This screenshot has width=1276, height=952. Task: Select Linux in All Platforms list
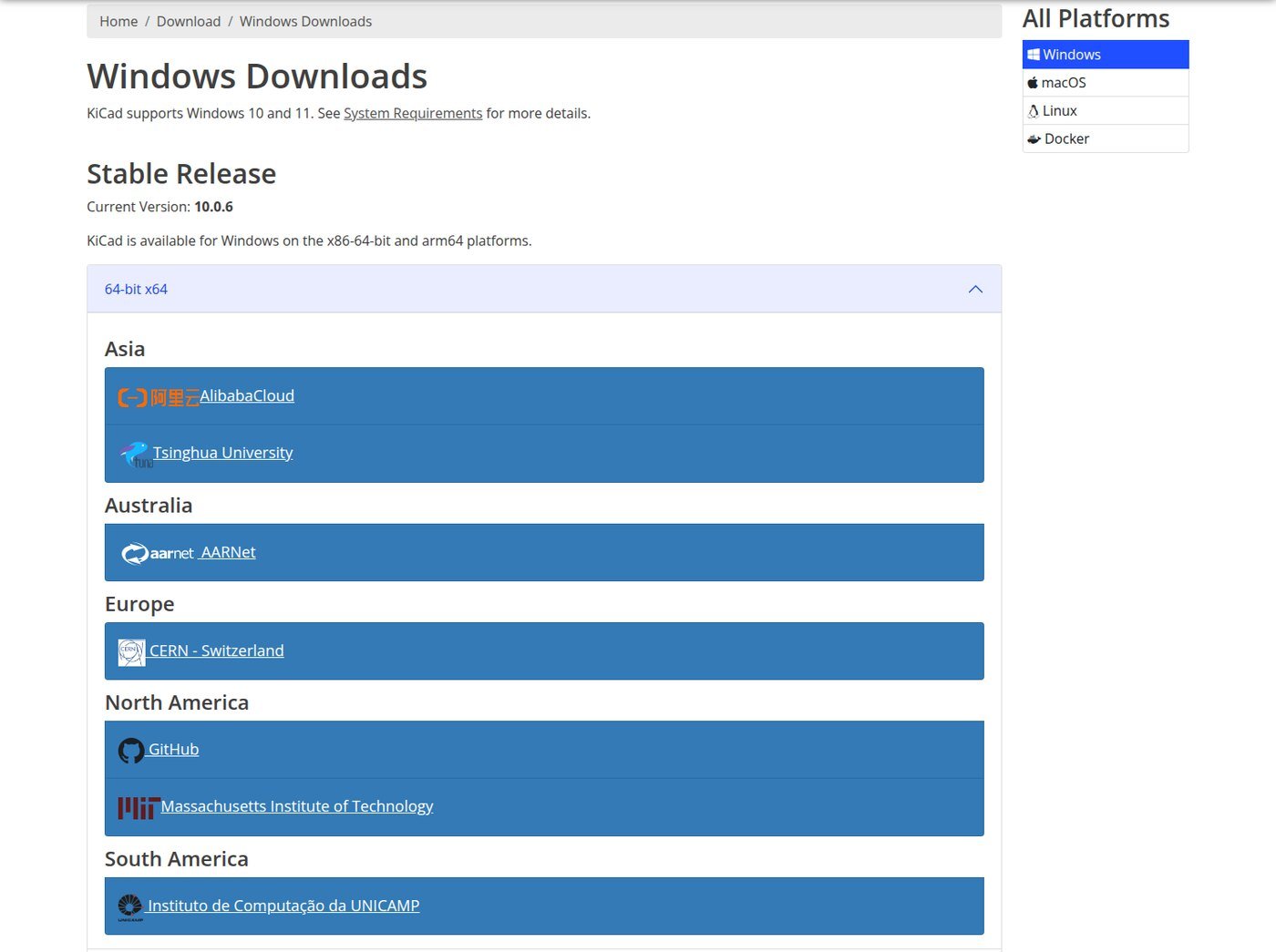click(x=1106, y=111)
